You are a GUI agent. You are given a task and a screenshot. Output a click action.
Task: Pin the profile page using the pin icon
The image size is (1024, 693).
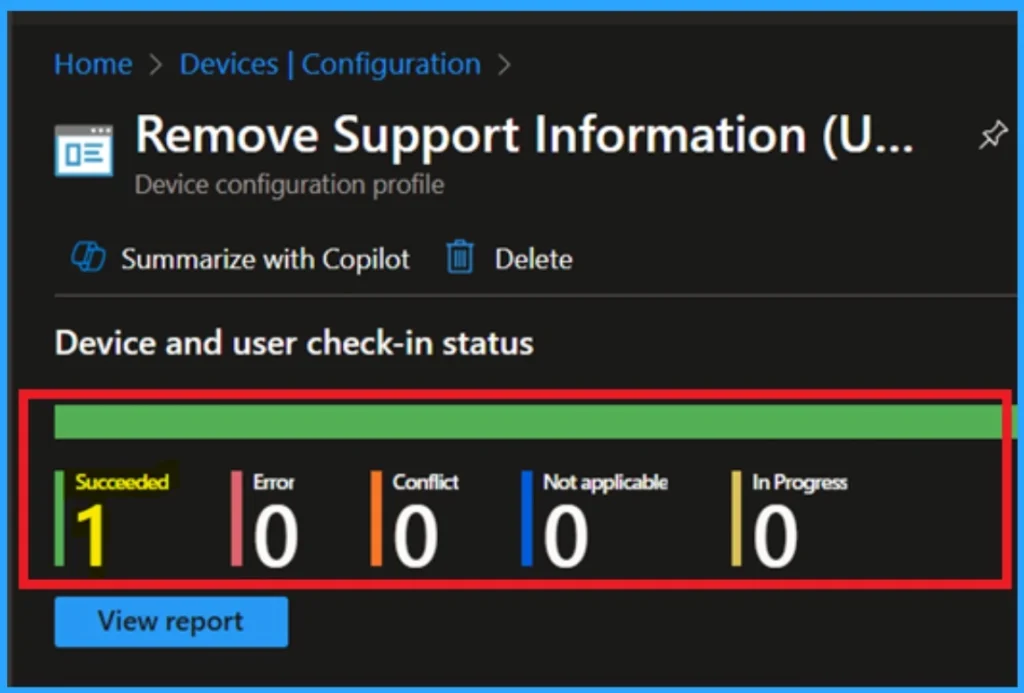pyautogui.click(x=993, y=135)
